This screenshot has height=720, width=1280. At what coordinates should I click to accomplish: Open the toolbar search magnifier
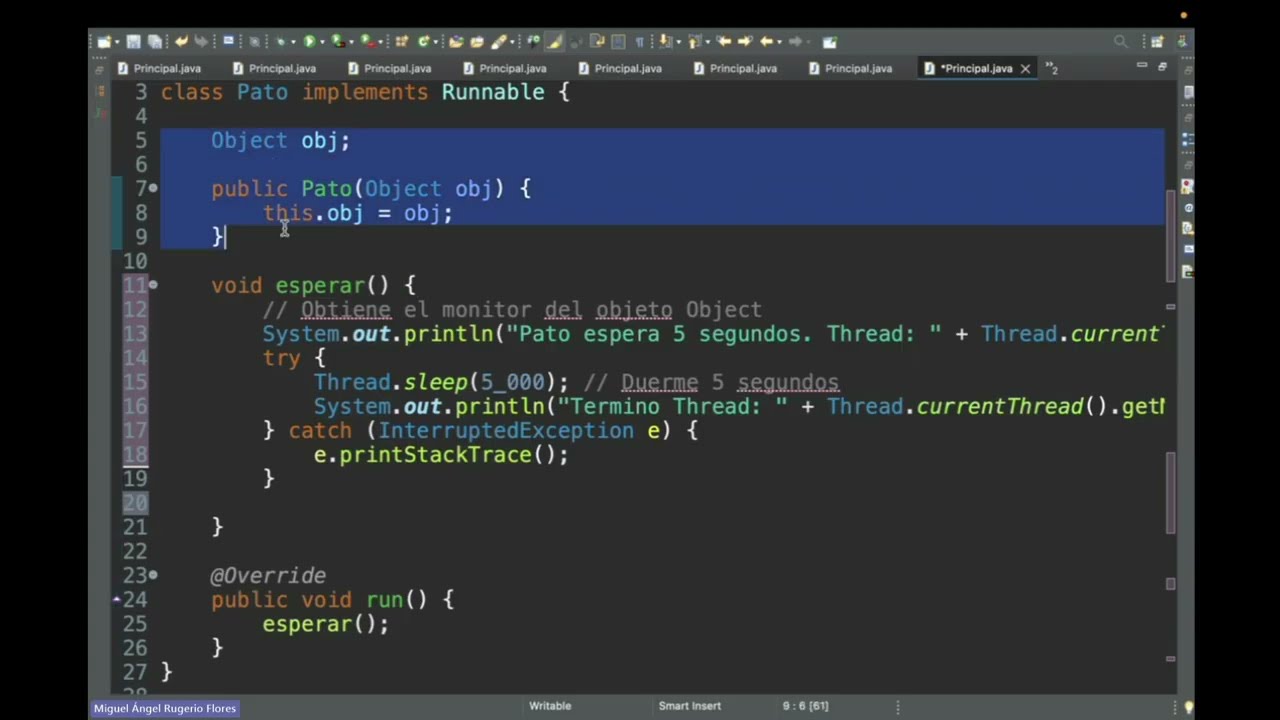[x=1121, y=42]
